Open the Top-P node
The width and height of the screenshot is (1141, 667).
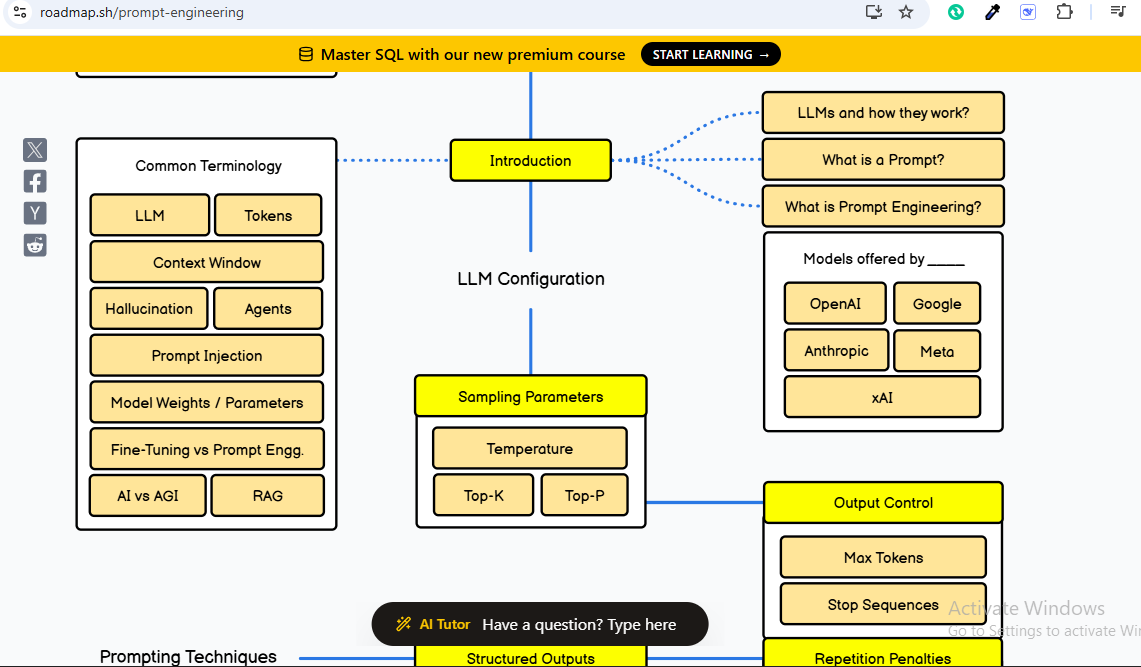[584, 495]
